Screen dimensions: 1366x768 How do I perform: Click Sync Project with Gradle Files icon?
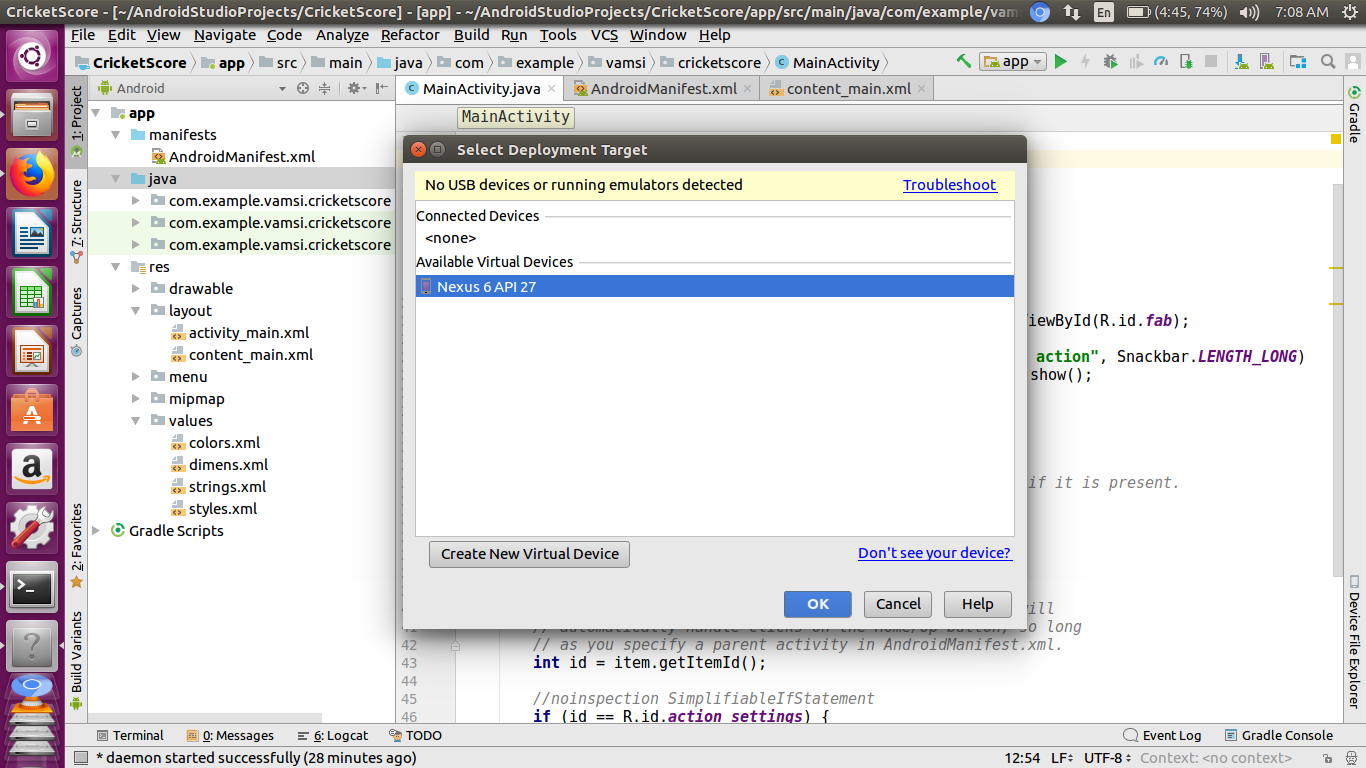point(1240,61)
